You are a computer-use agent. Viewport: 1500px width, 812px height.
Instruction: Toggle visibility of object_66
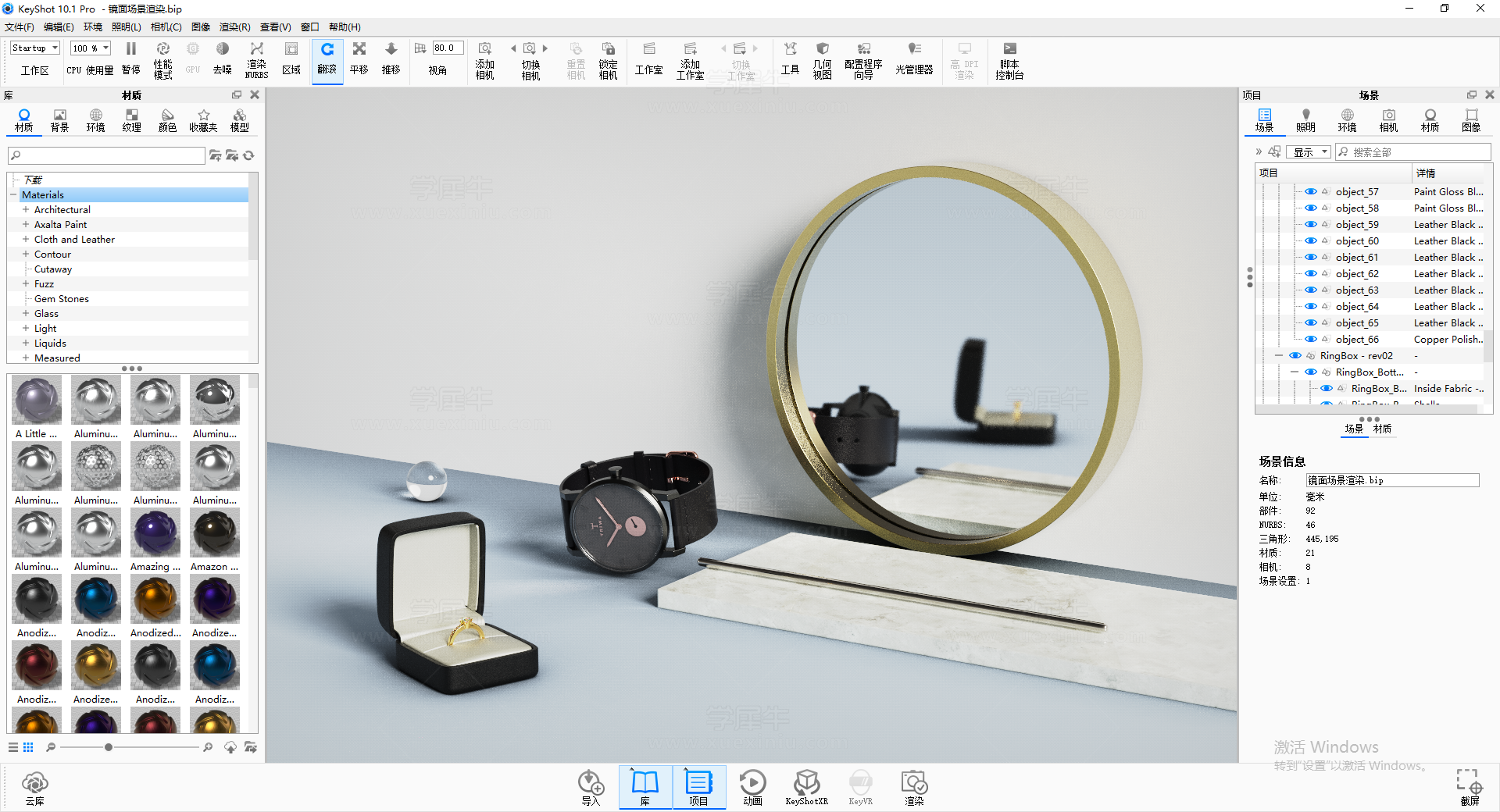(1311, 339)
